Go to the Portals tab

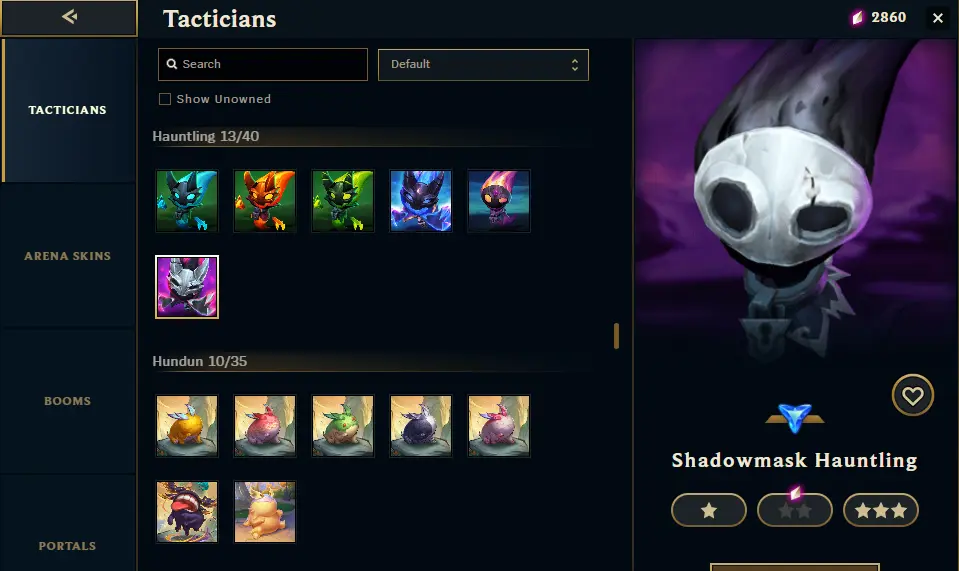(x=67, y=546)
